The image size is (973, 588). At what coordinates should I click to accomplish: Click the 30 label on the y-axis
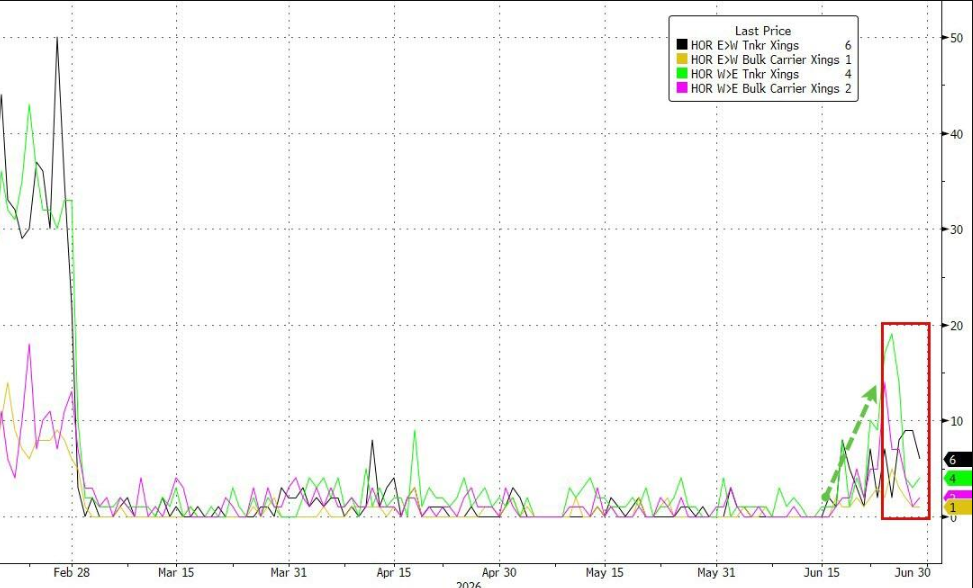[956, 229]
